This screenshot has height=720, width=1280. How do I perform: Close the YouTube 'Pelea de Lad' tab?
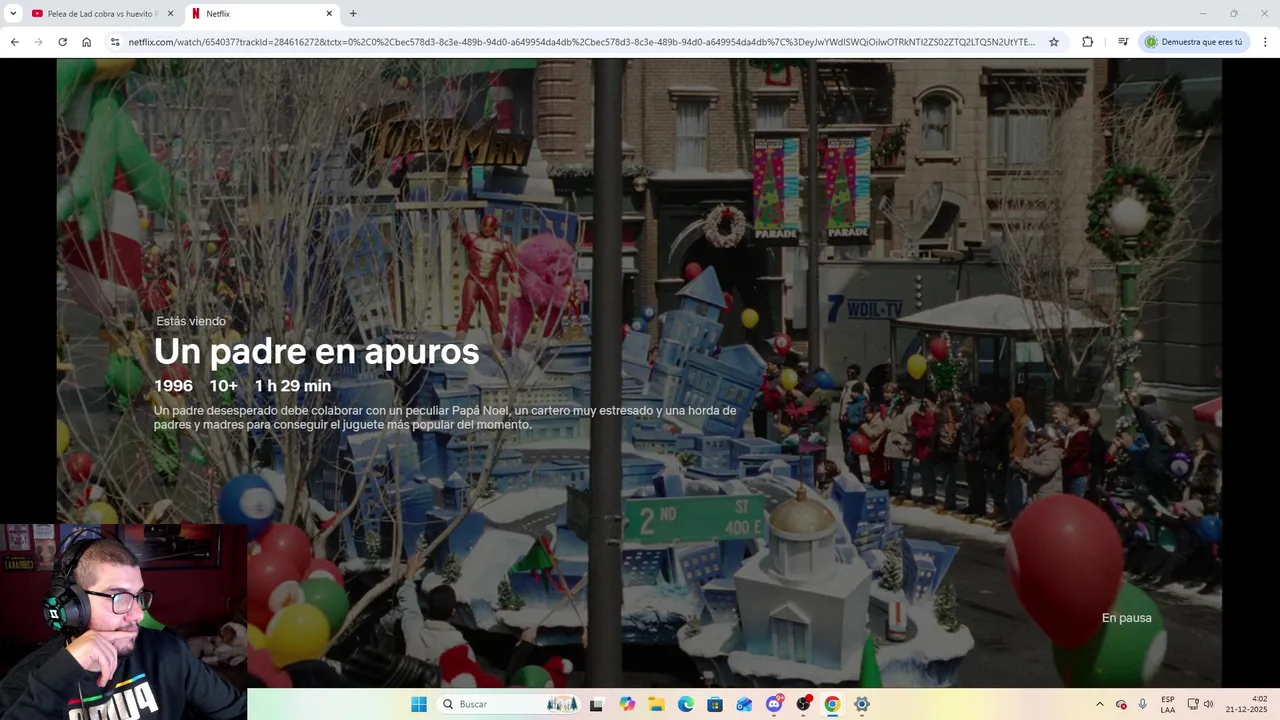170,14
